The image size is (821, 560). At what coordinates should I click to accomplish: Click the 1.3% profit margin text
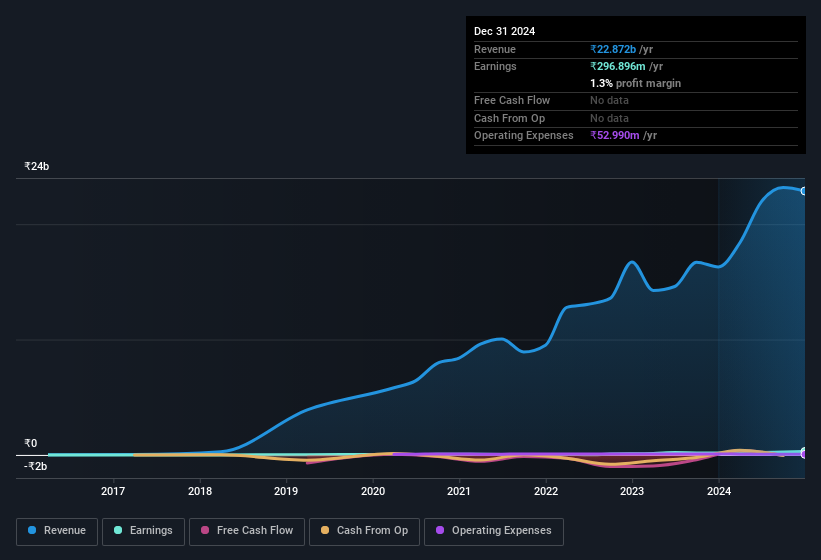click(x=635, y=83)
